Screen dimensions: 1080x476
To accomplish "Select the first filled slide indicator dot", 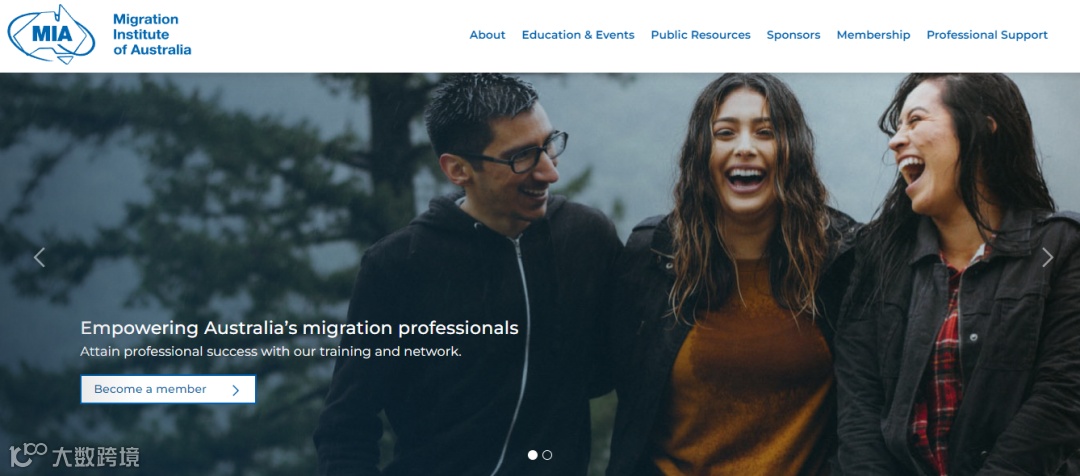I will click(532, 455).
